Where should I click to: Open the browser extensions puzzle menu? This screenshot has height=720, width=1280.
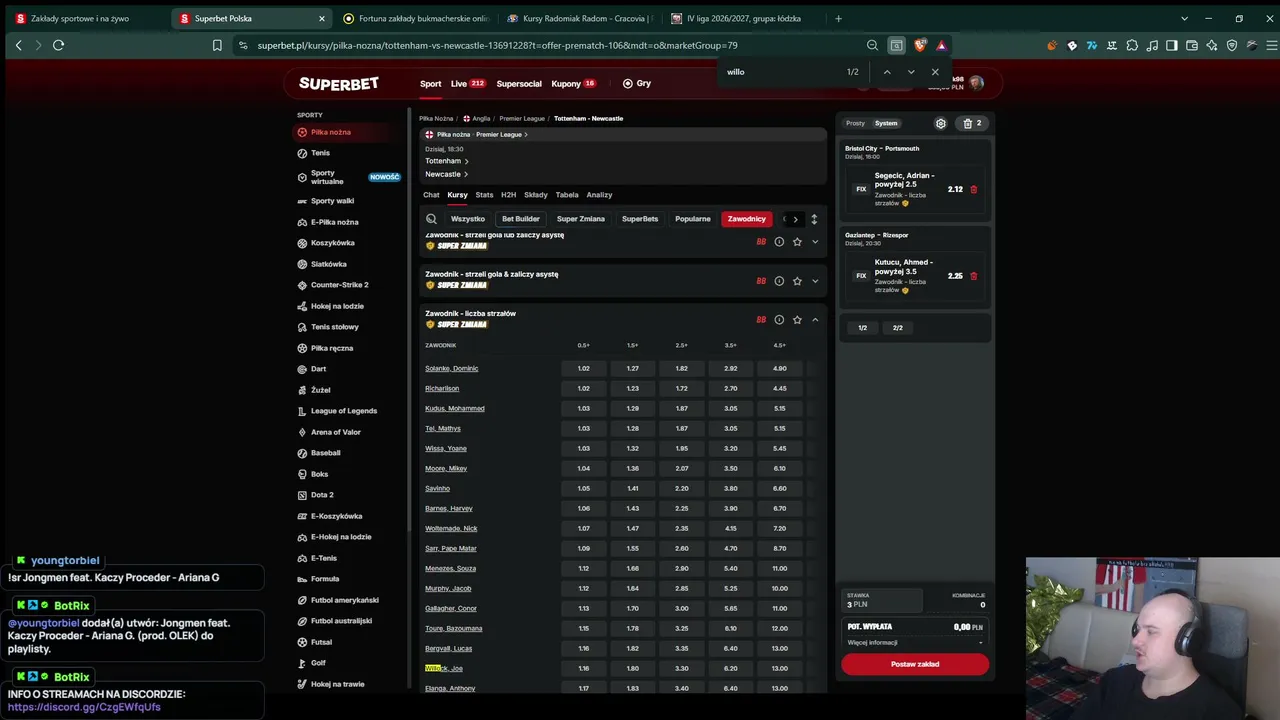click(1132, 45)
